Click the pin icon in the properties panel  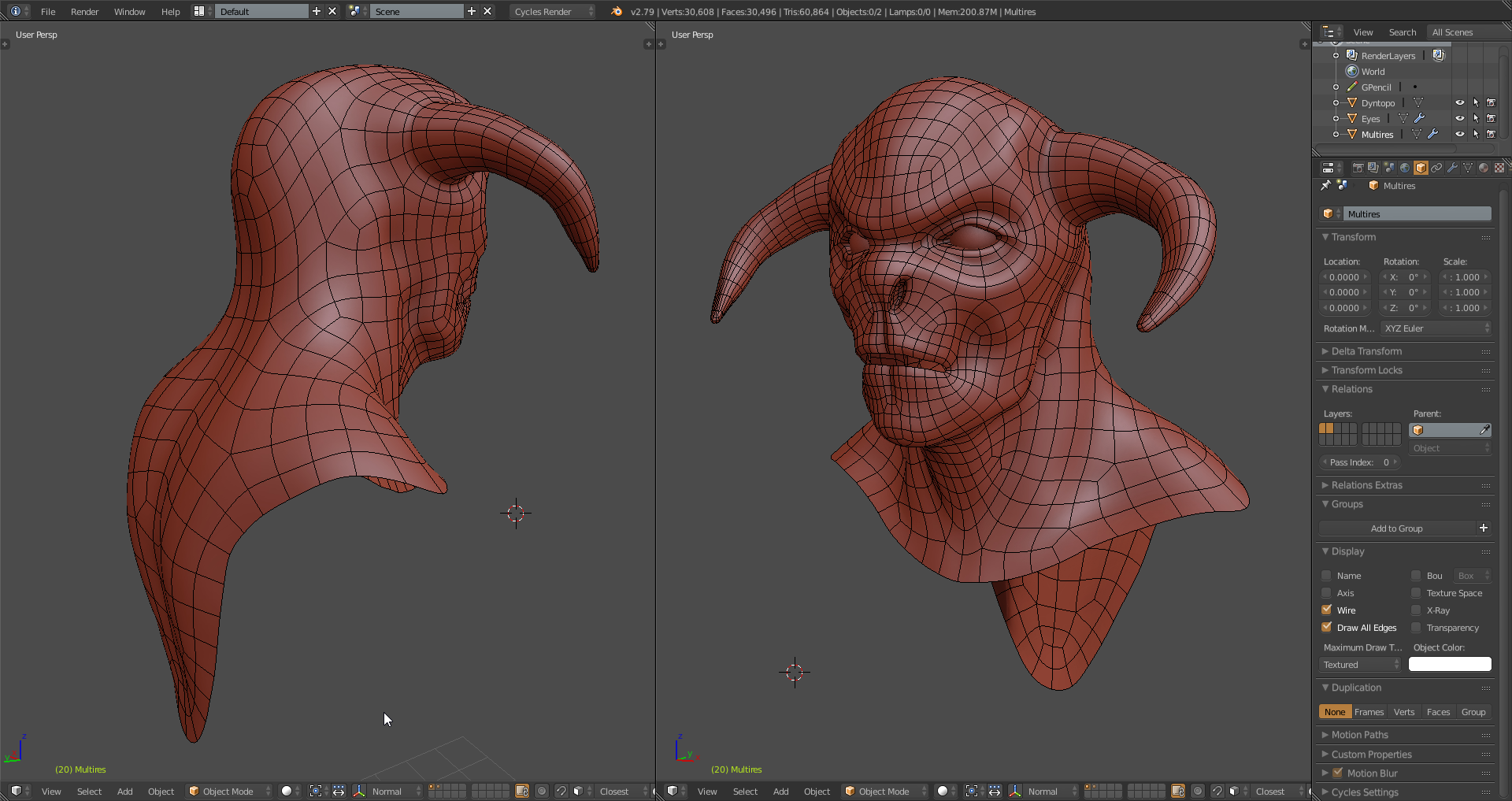pos(1326,186)
